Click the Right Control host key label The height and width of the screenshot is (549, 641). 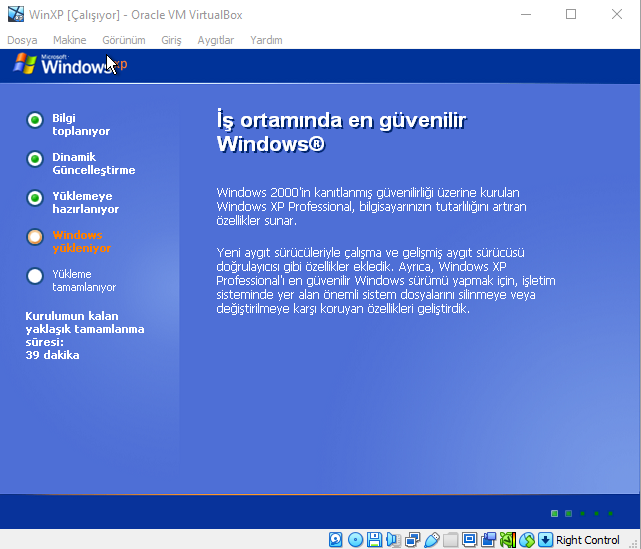coord(587,540)
